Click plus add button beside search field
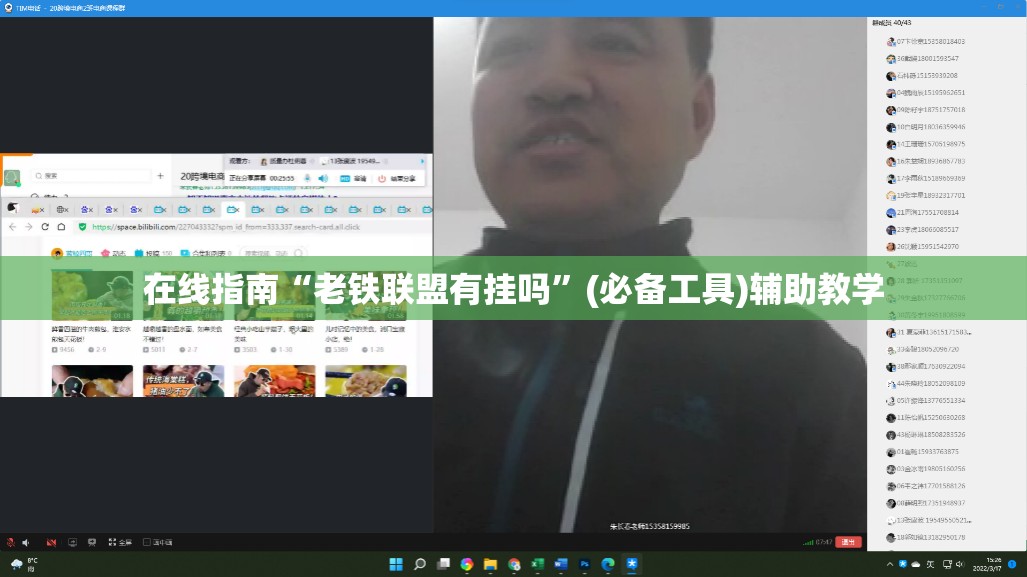The width and height of the screenshot is (1027, 577). click(160, 176)
